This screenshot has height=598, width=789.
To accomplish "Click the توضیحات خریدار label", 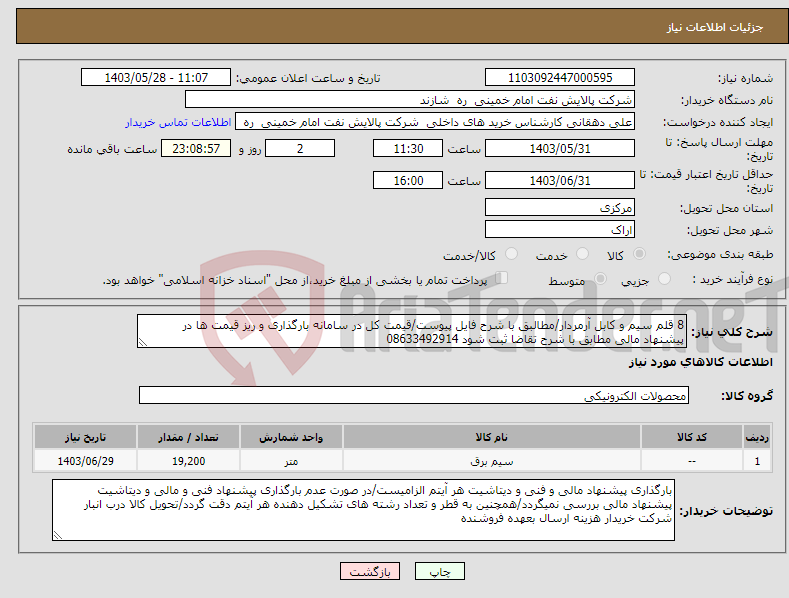I will point(726,511).
